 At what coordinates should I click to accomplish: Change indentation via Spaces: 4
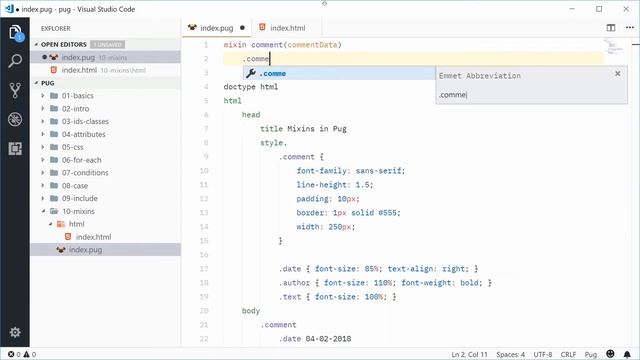pos(510,354)
